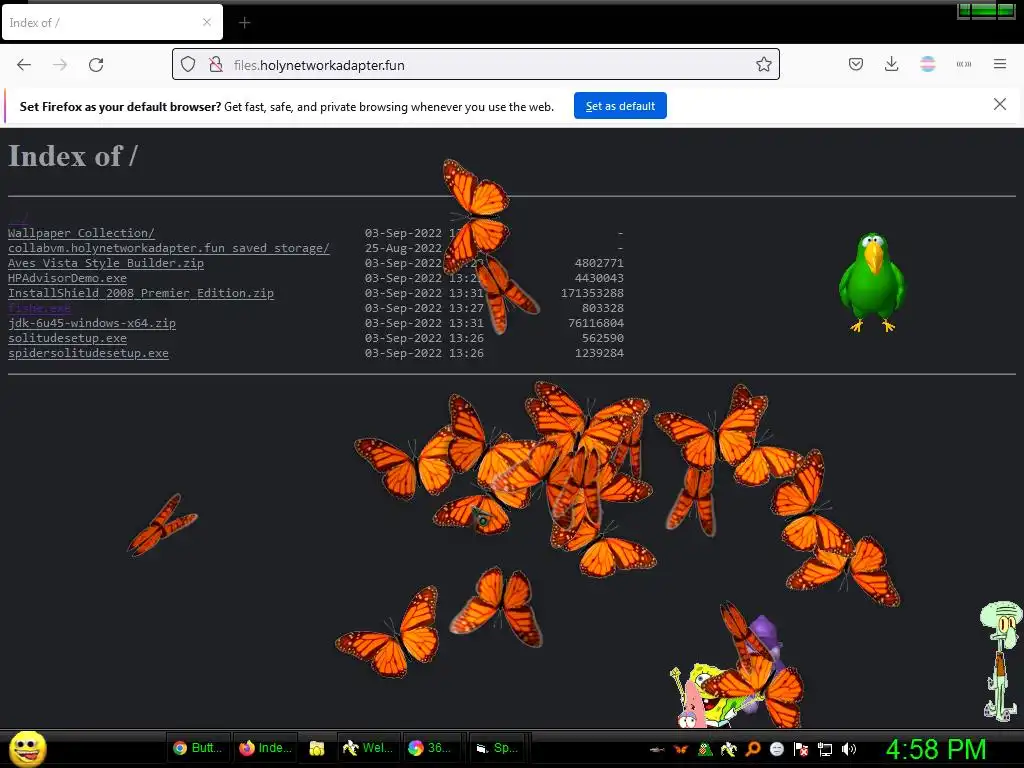This screenshot has height=768, width=1024.
Task: Click the fish tray icon
Action: (x=657, y=749)
